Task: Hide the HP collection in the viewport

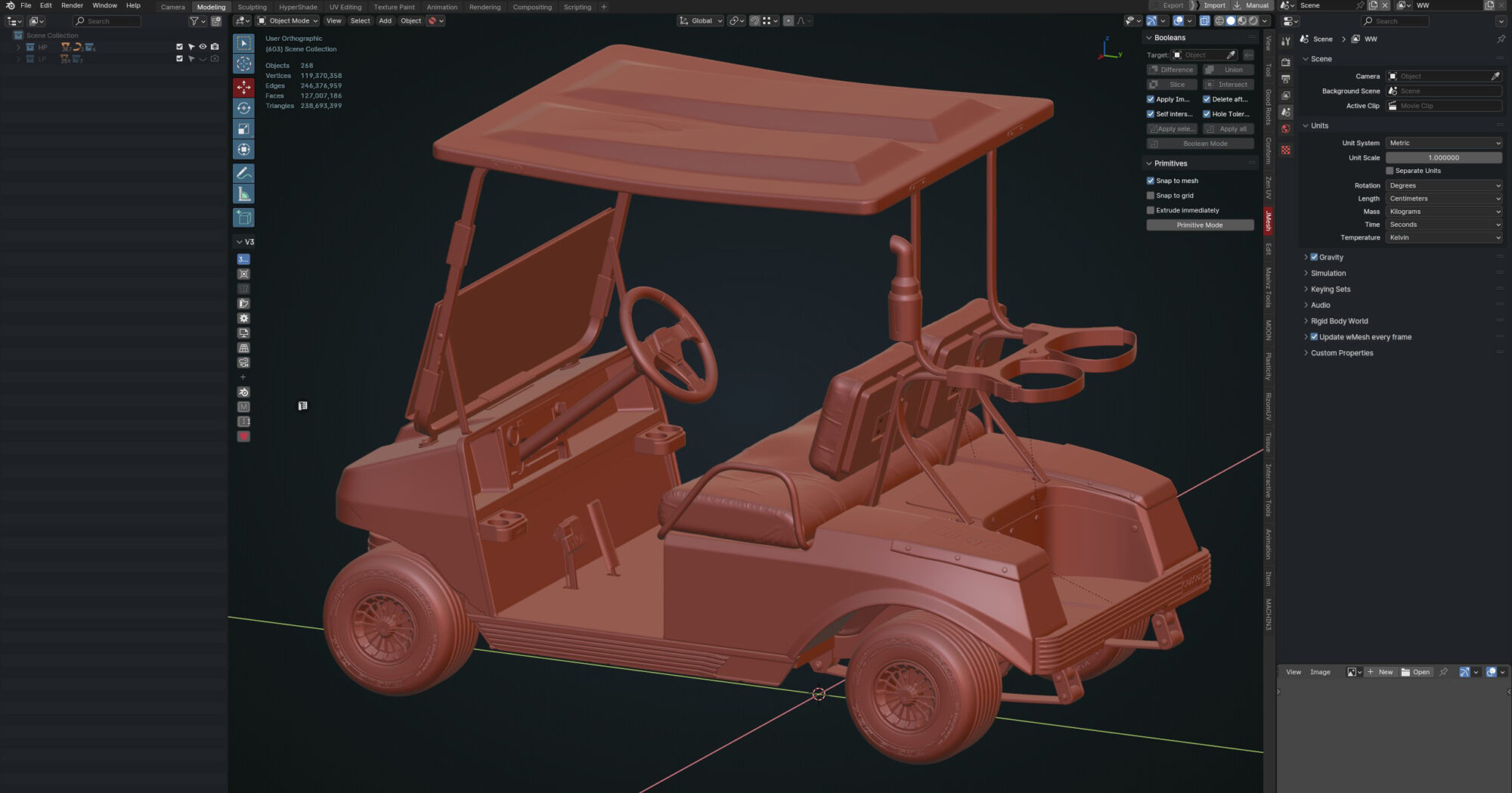Action: tap(203, 47)
